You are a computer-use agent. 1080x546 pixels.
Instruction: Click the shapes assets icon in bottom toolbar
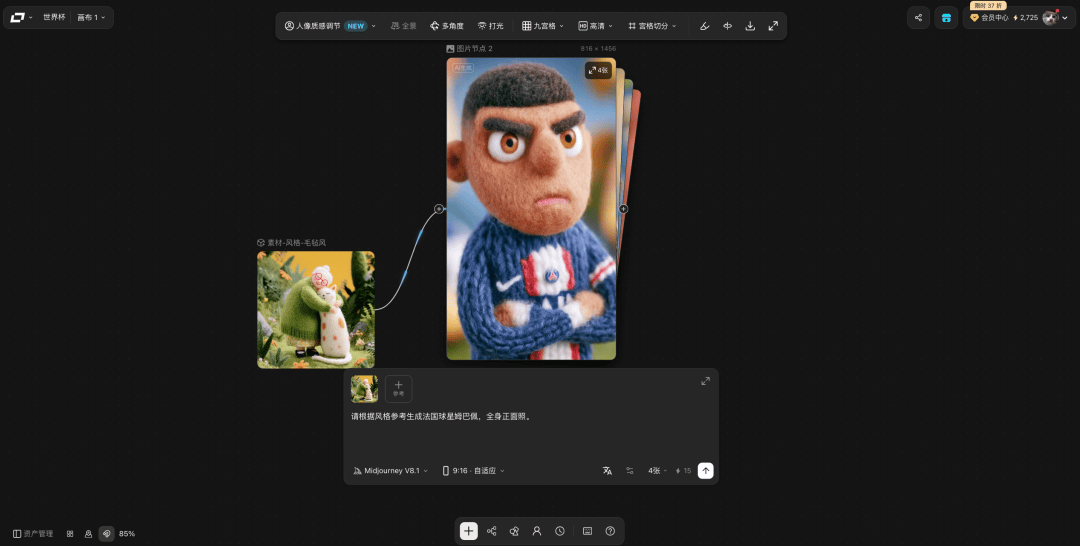click(514, 531)
